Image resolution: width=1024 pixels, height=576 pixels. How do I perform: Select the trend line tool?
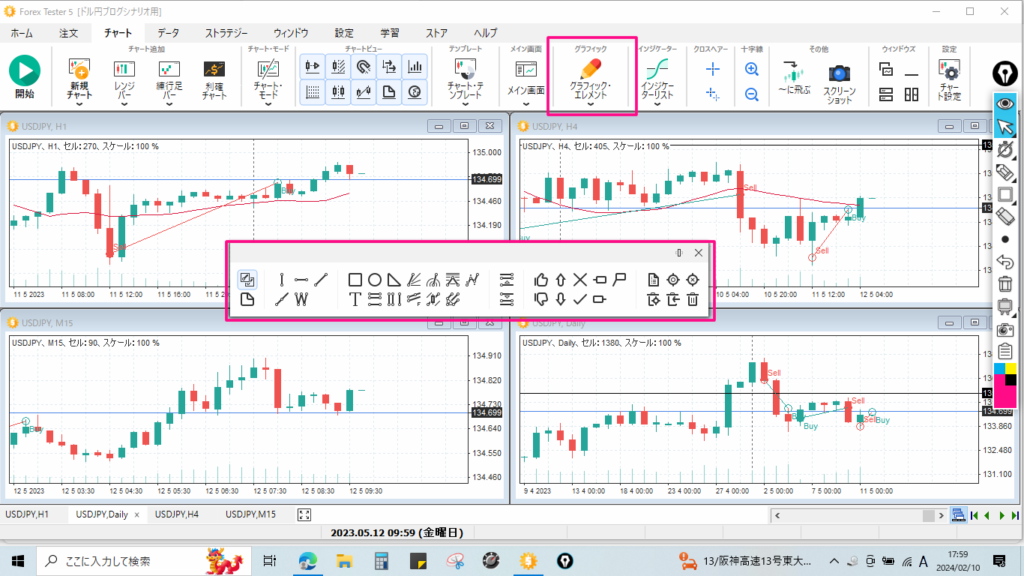point(321,280)
